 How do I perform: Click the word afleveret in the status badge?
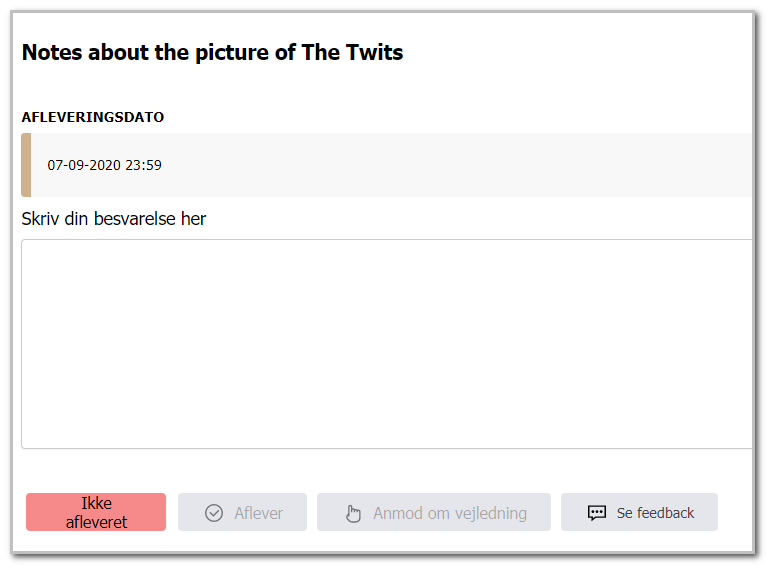(96, 522)
